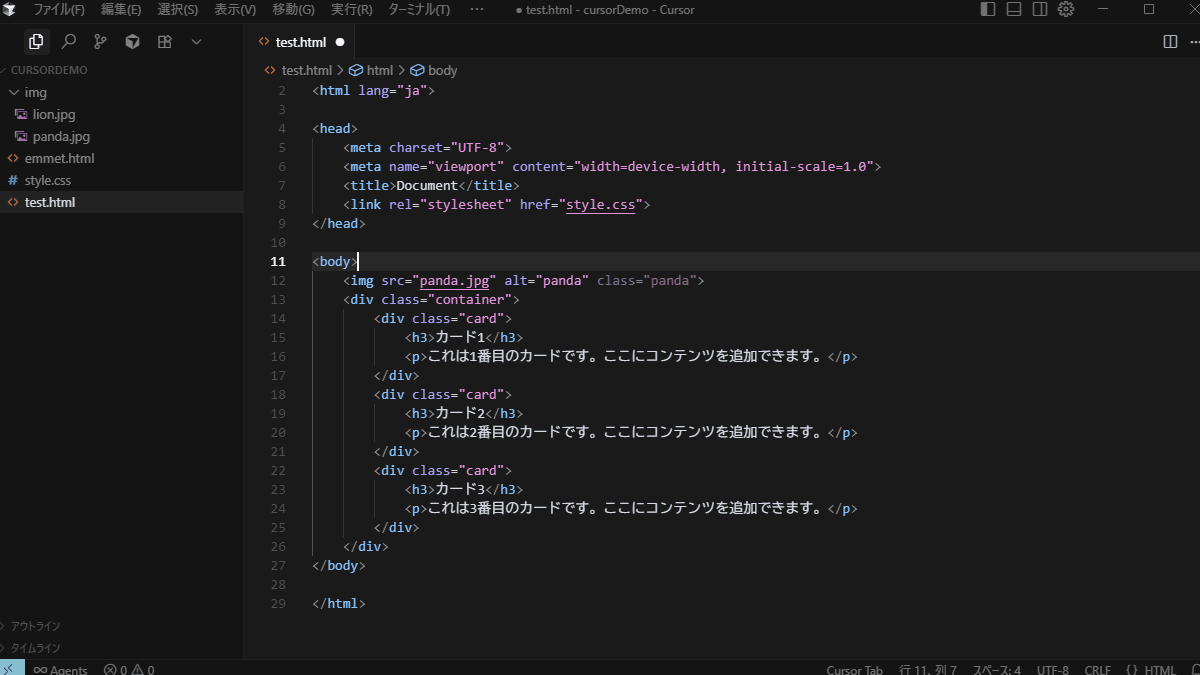The height and width of the screenshot is (675, 1200).
Task: Open style.css in the explorer
Action: click(48, 180)
